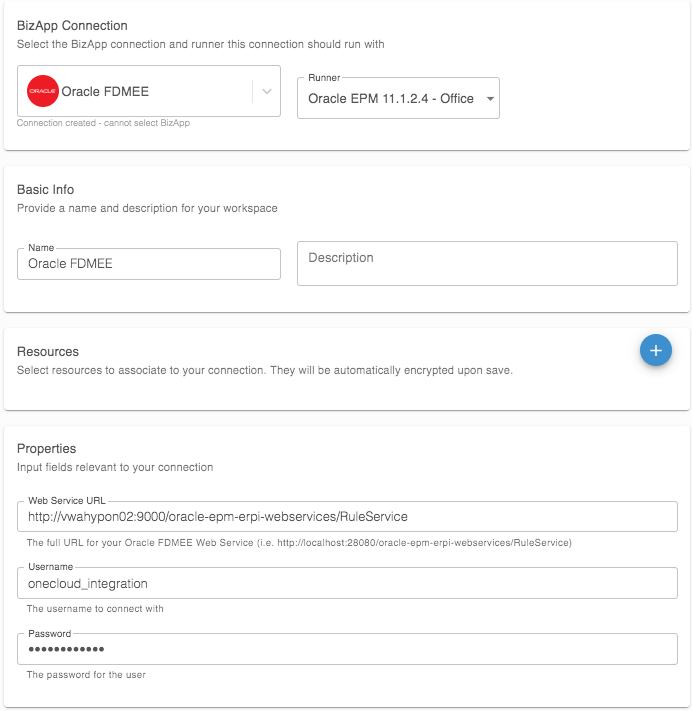692x711 pixels.
Task: Click the Properties heading
Action: [x=46, y=448]
